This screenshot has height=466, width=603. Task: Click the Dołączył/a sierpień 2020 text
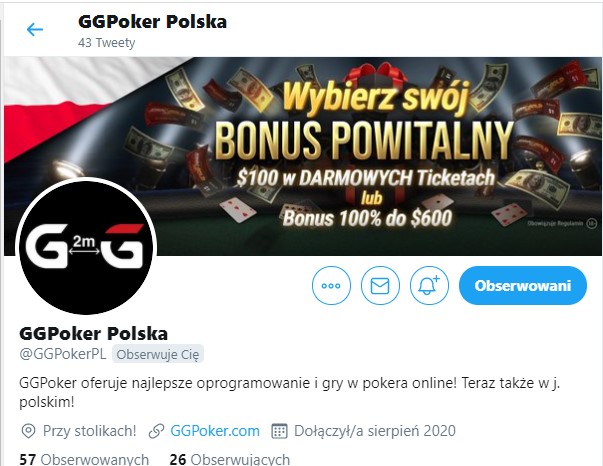click(x=375, y=431)
